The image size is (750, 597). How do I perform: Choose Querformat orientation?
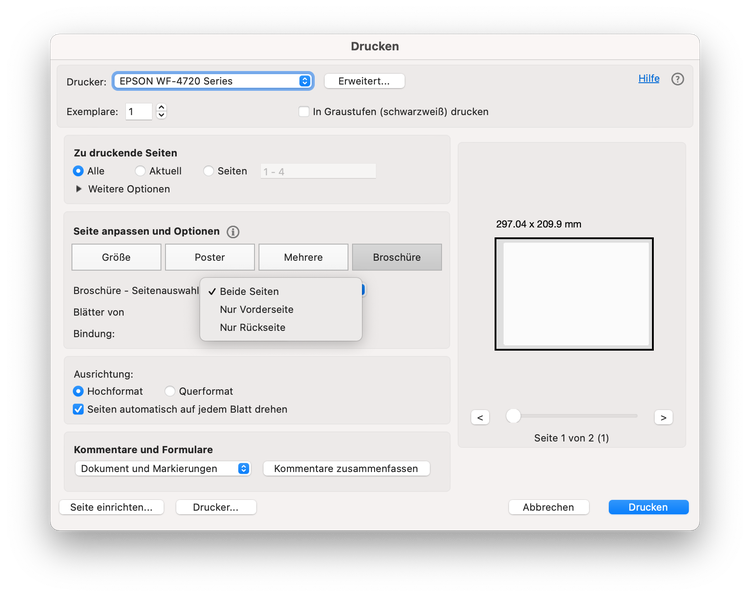[x=170, y=391]
